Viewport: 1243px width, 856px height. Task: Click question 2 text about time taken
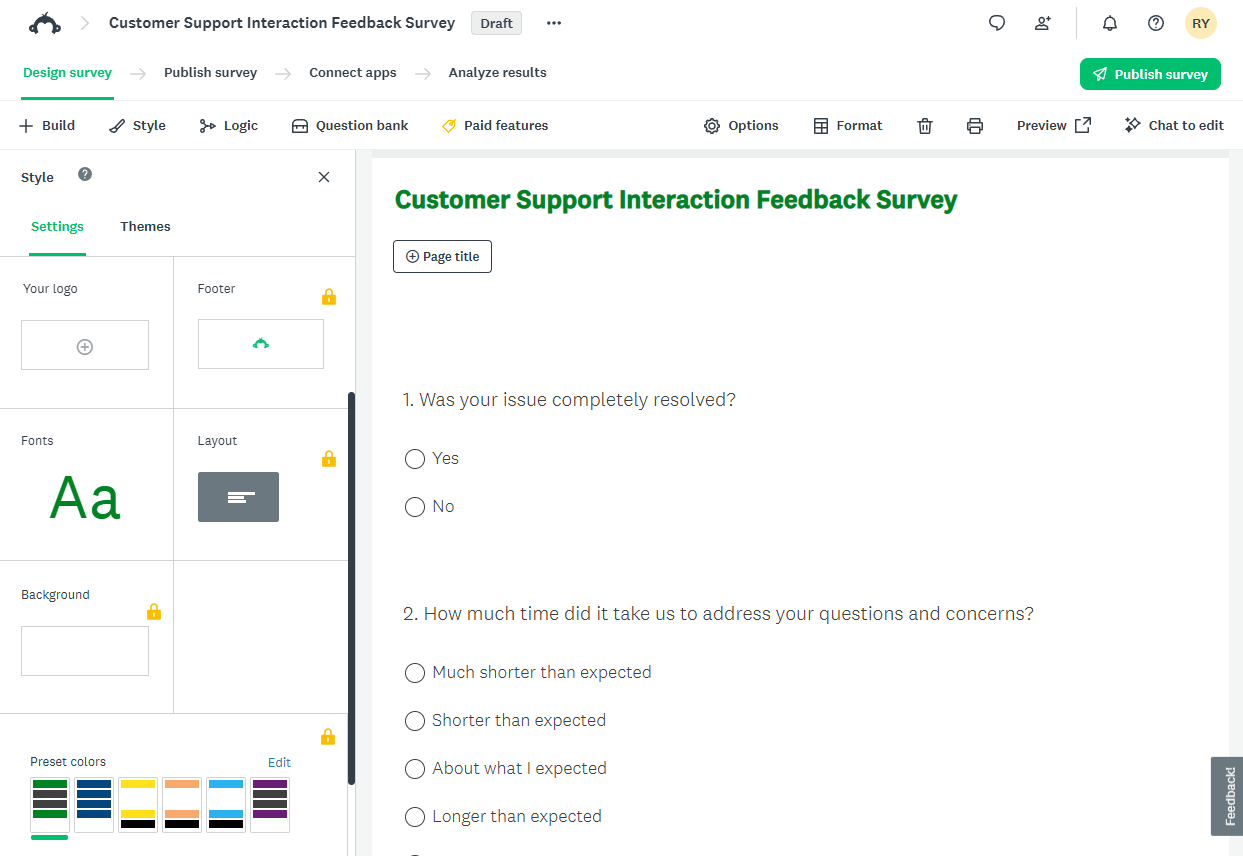coord(718,614)
